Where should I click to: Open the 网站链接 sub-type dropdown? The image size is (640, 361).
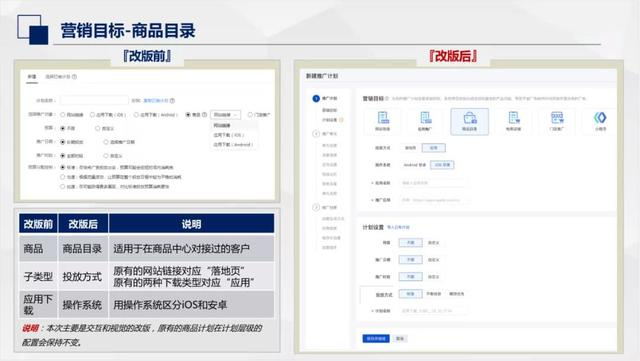(x=226, y=115)
